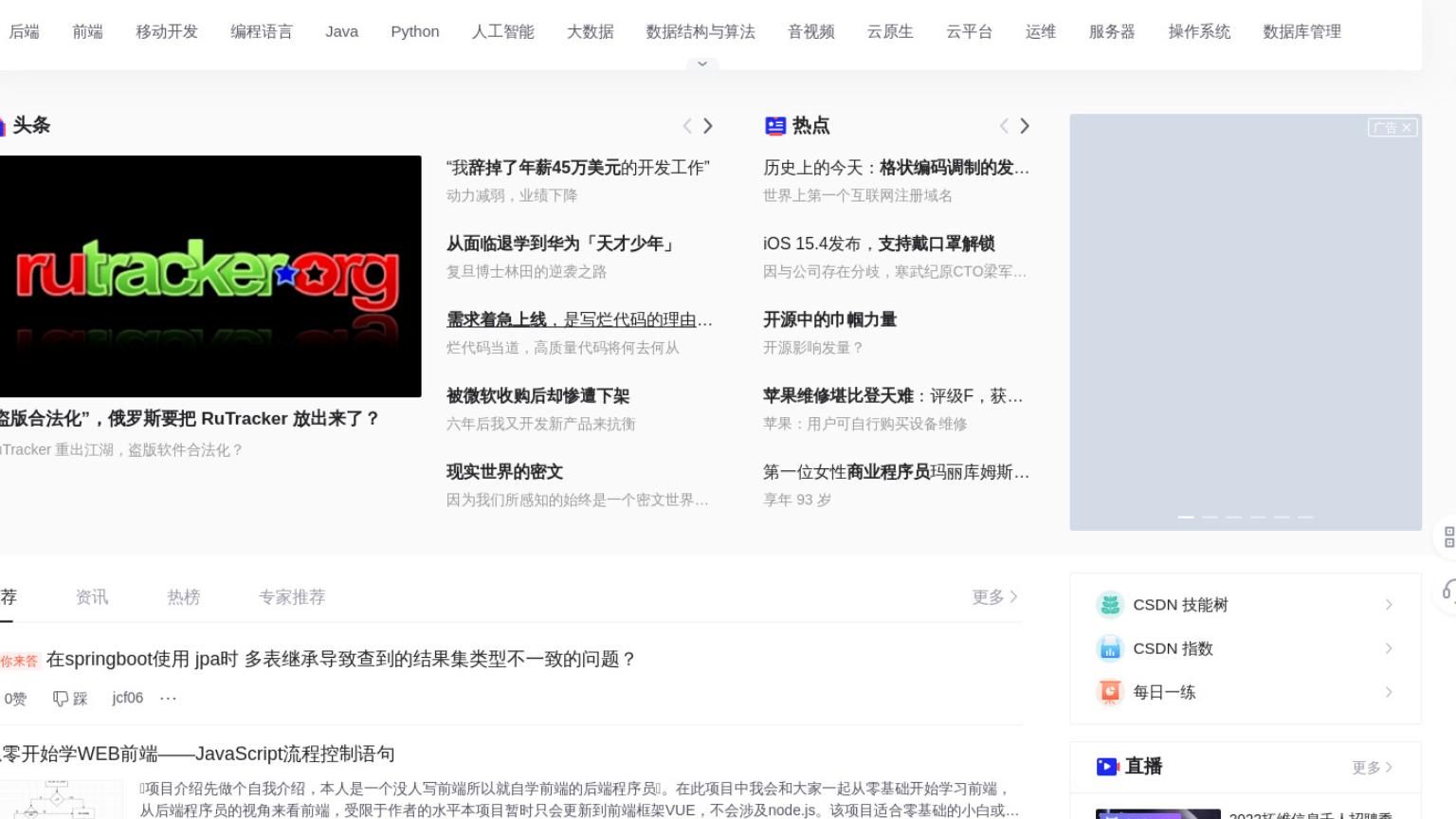
Task: Open the three-dot menu beside jcf06
Action: pyautogui.click(x=169, y=698)
